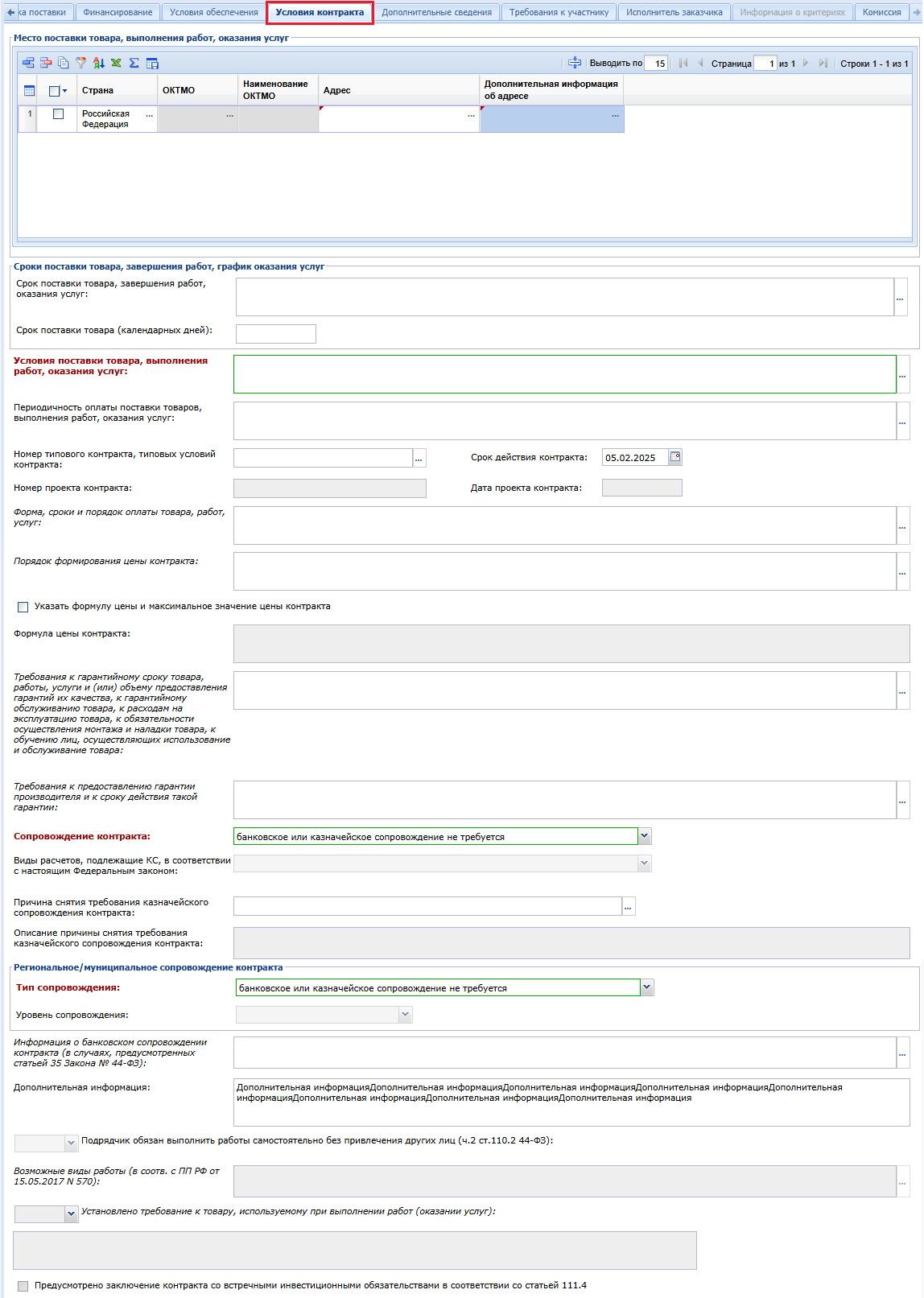This screenshot has height=1298, width=924.
Task: Click the 'Наименование ОКТМО' column header
Action: pyautogui.click(x=278, y=90)
